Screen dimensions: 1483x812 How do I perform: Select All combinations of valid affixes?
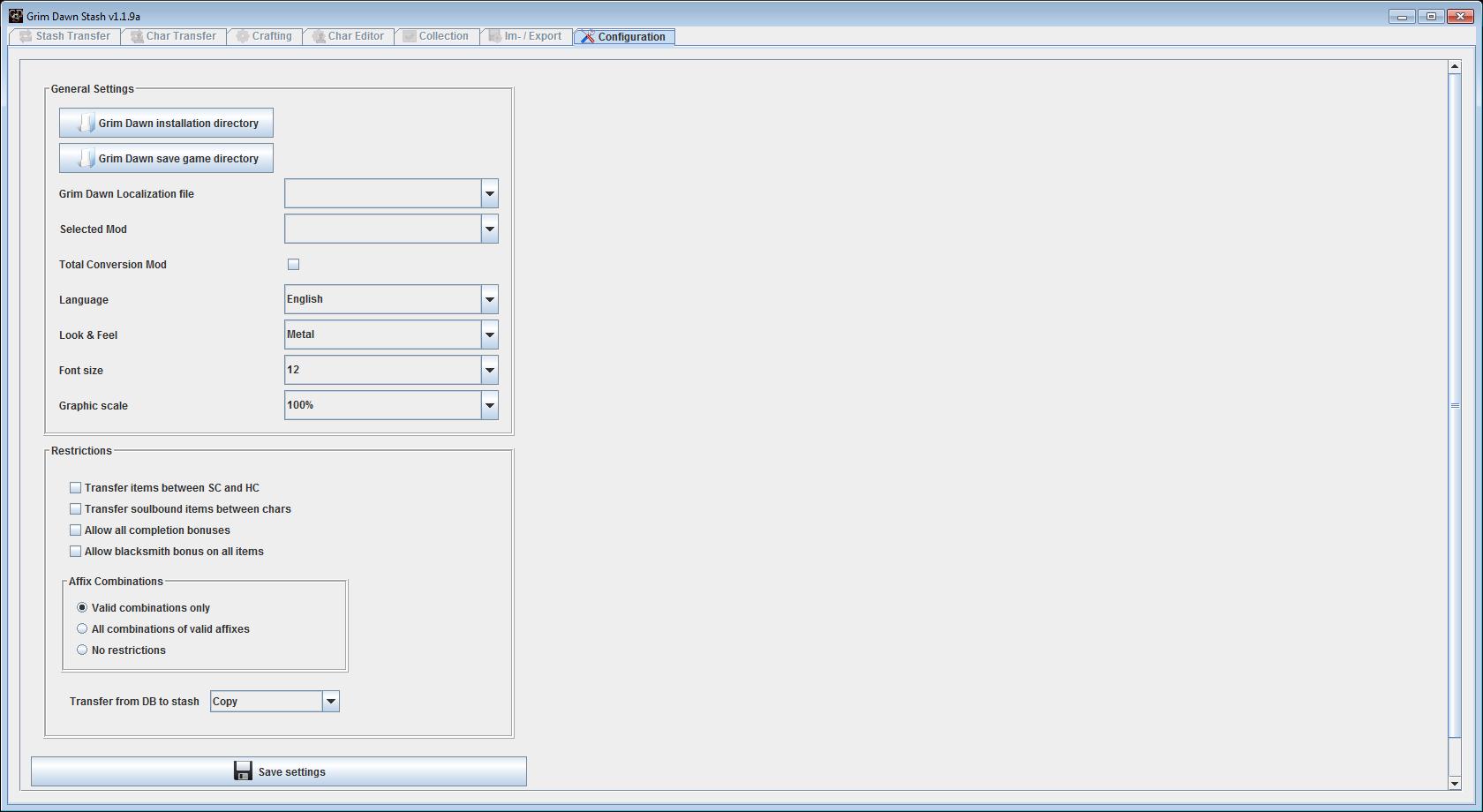click(82, 628)
